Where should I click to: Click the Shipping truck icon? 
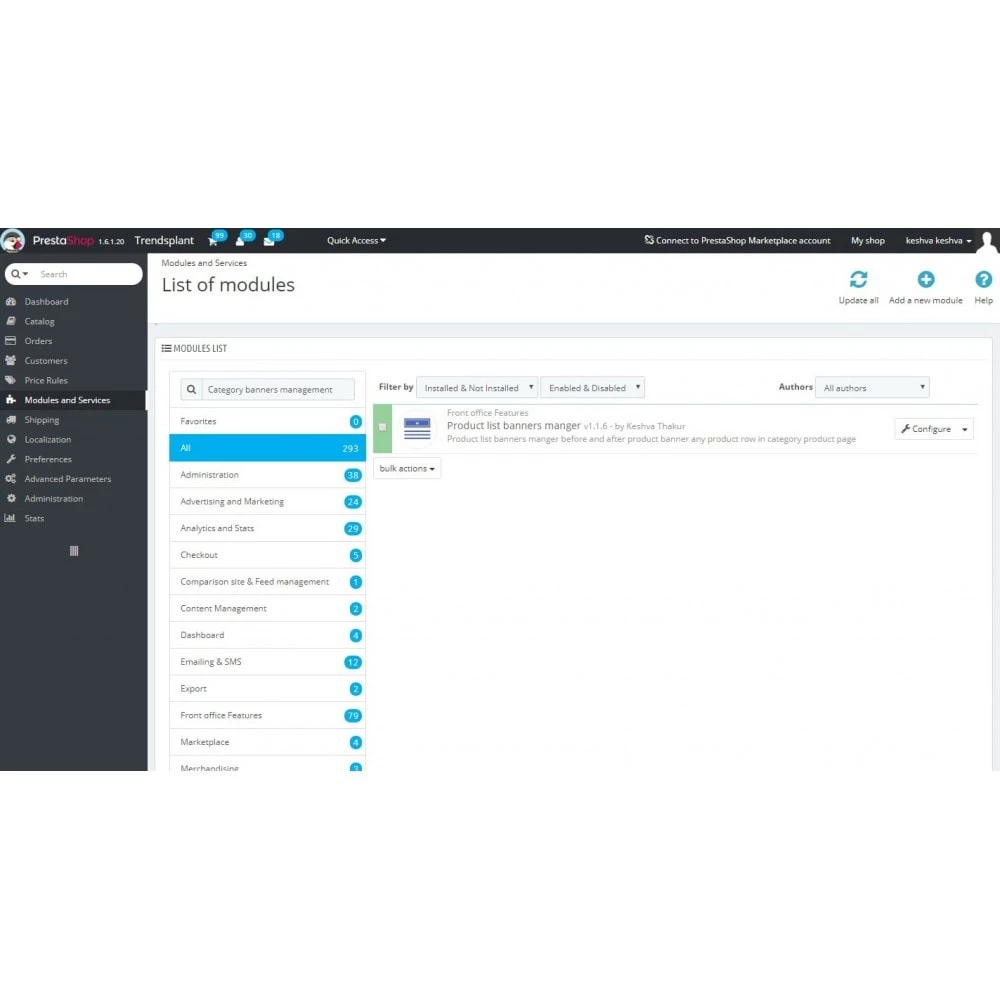point(11,420)
